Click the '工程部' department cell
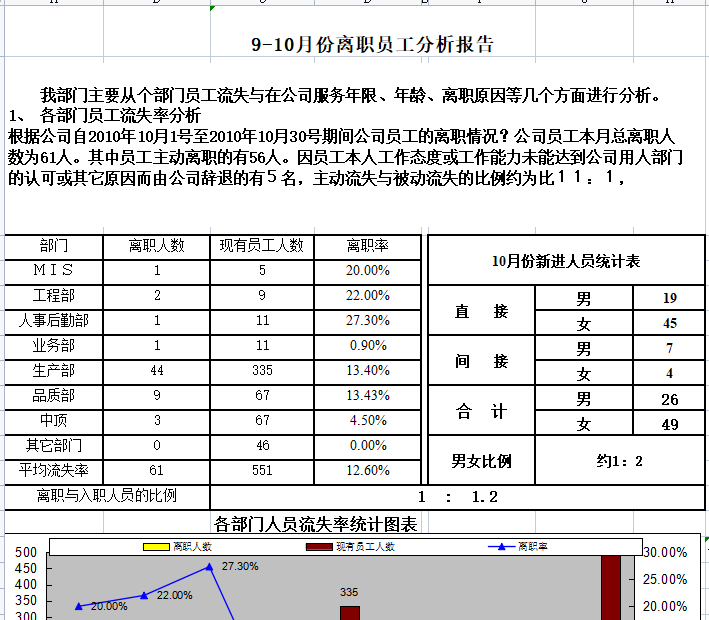Viewport: 709px width, 620px height. coord(54,297)
